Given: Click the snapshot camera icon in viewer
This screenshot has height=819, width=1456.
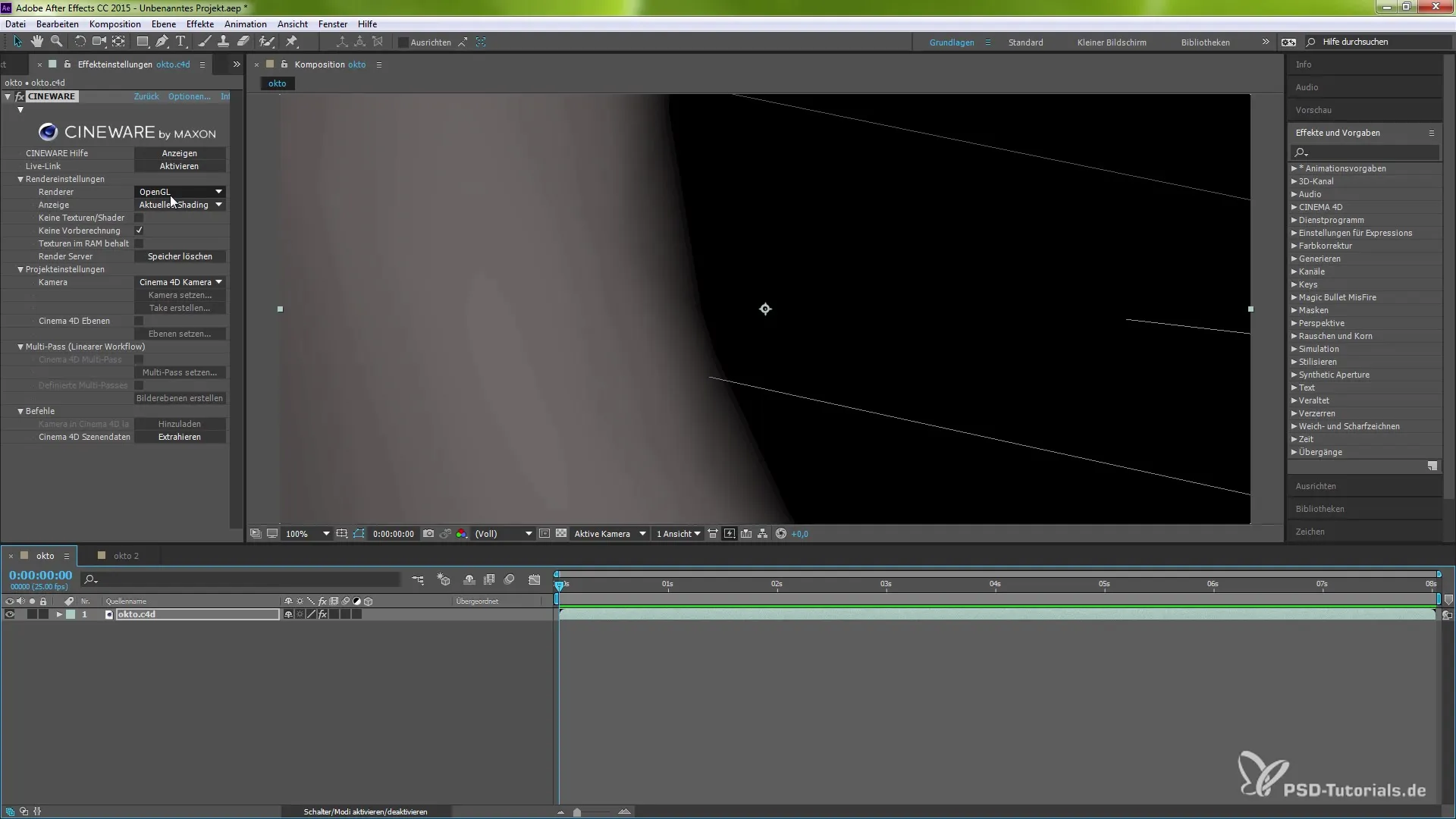Looking at the screenshot, I should click(x=428, y=534).
